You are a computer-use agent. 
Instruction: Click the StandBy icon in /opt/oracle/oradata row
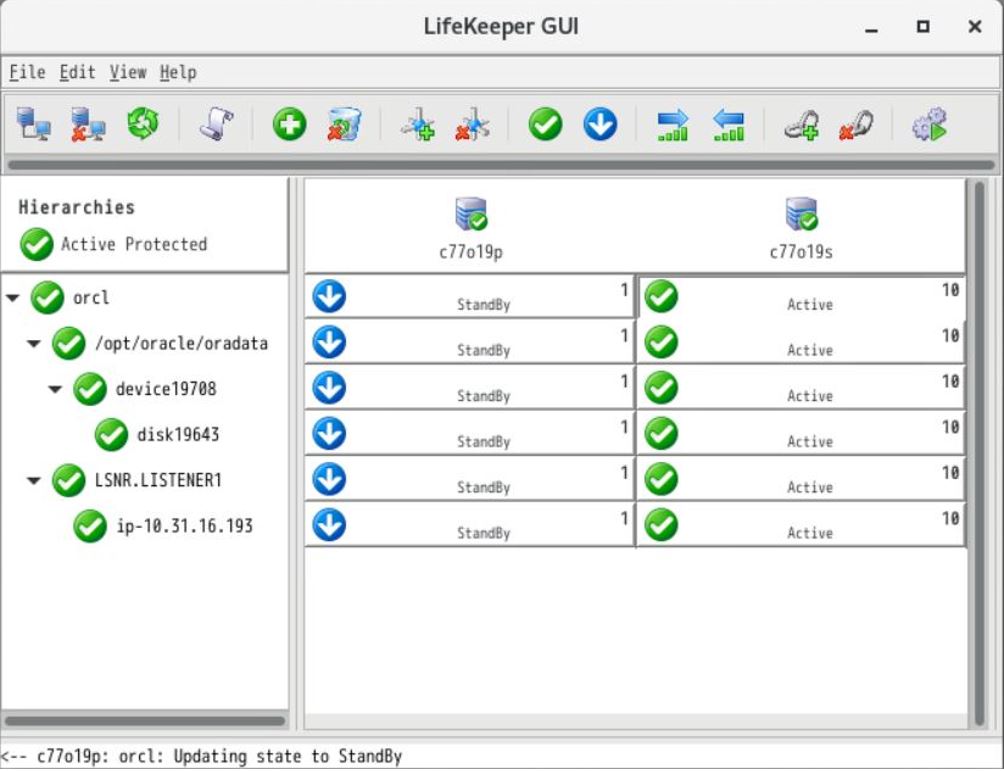coord(329,342)
